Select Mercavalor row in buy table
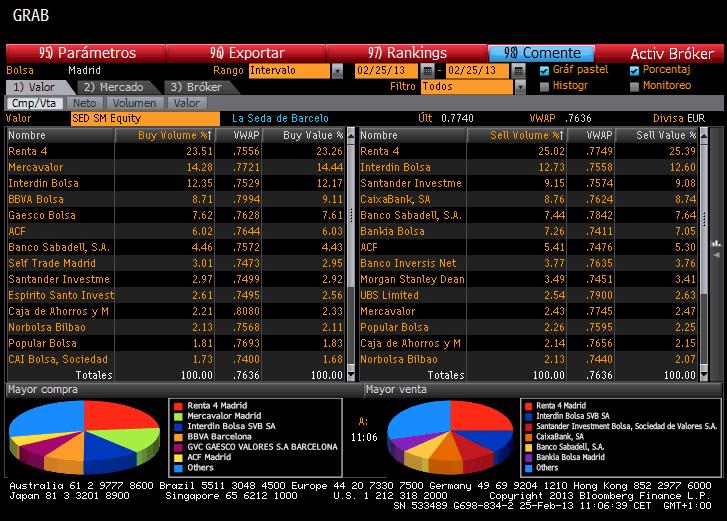The height and width of the screenshot is (521, 727). 176,167
